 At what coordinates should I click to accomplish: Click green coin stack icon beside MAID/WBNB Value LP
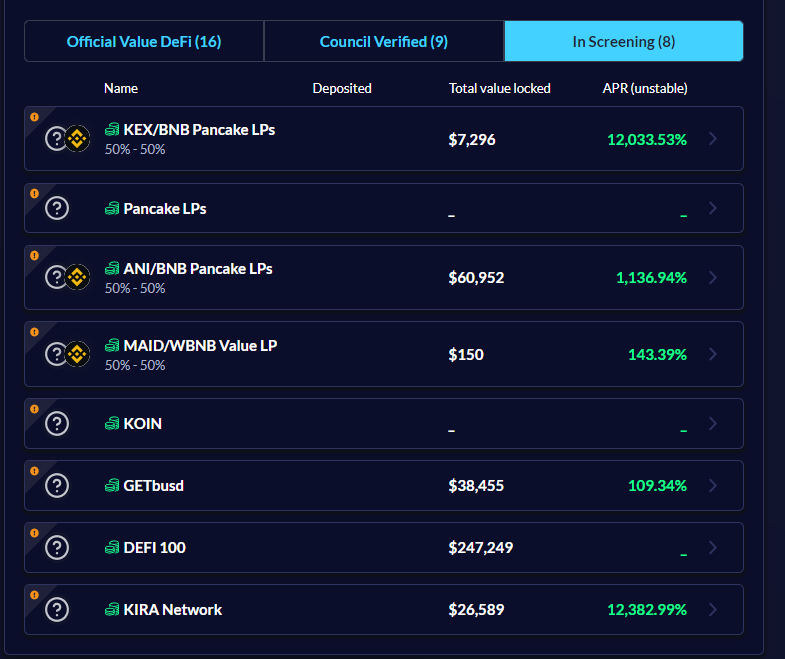click(112, 346)
